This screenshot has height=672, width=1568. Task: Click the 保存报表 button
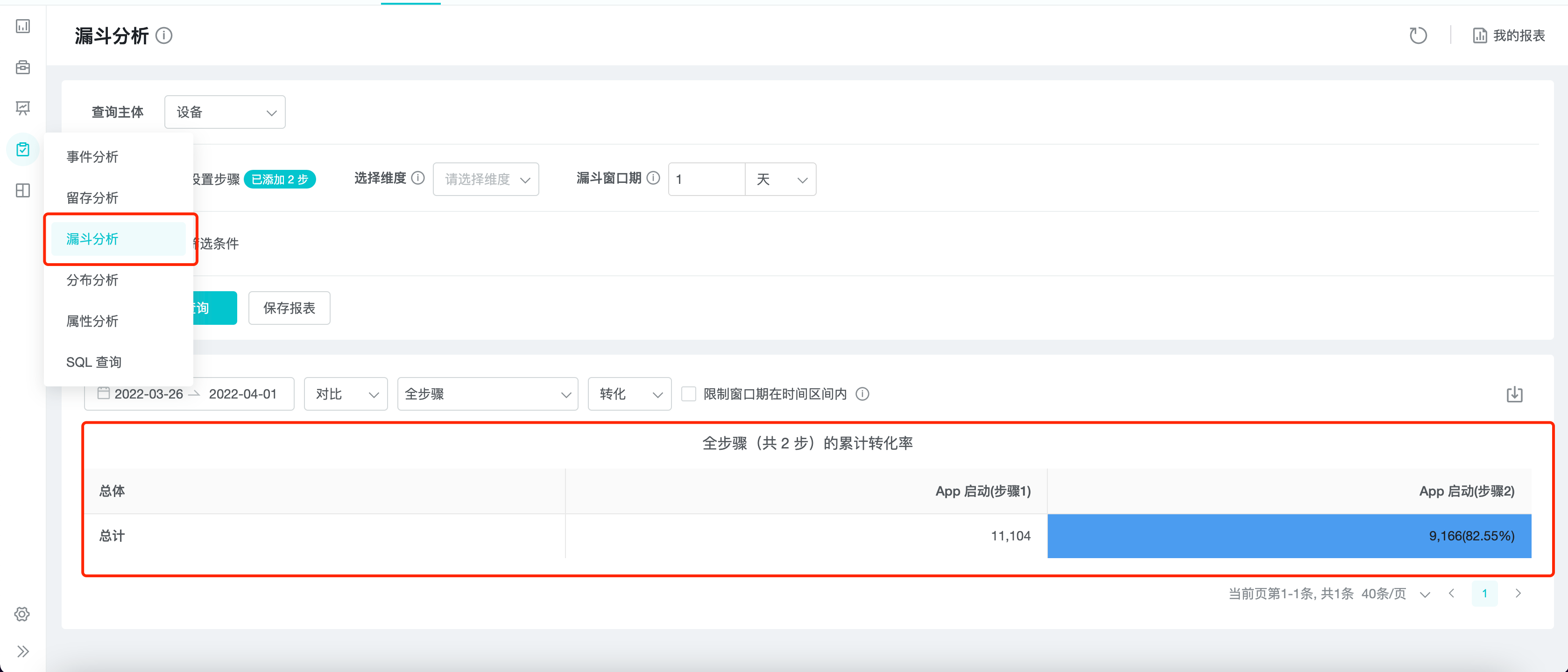tap(289, 308)
